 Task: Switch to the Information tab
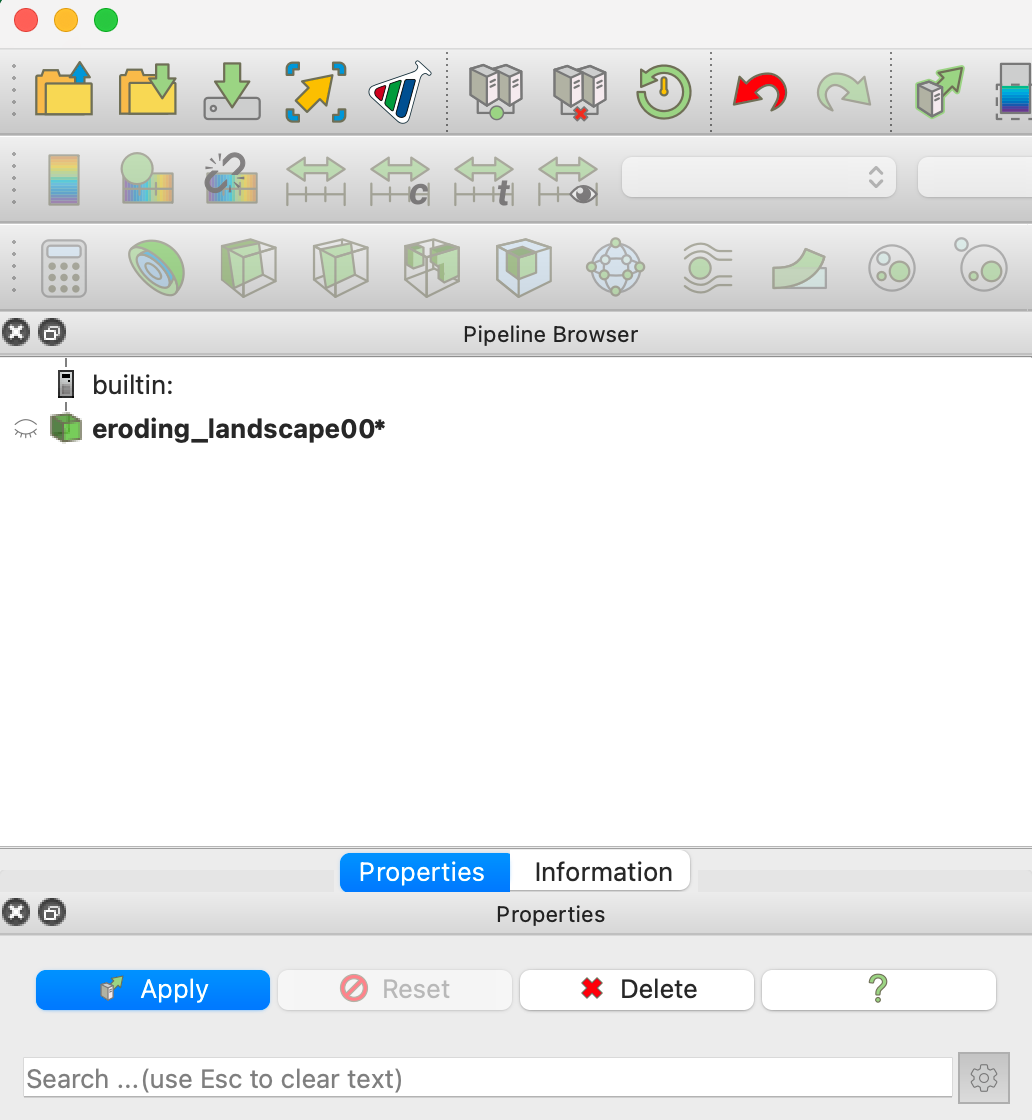603,872
